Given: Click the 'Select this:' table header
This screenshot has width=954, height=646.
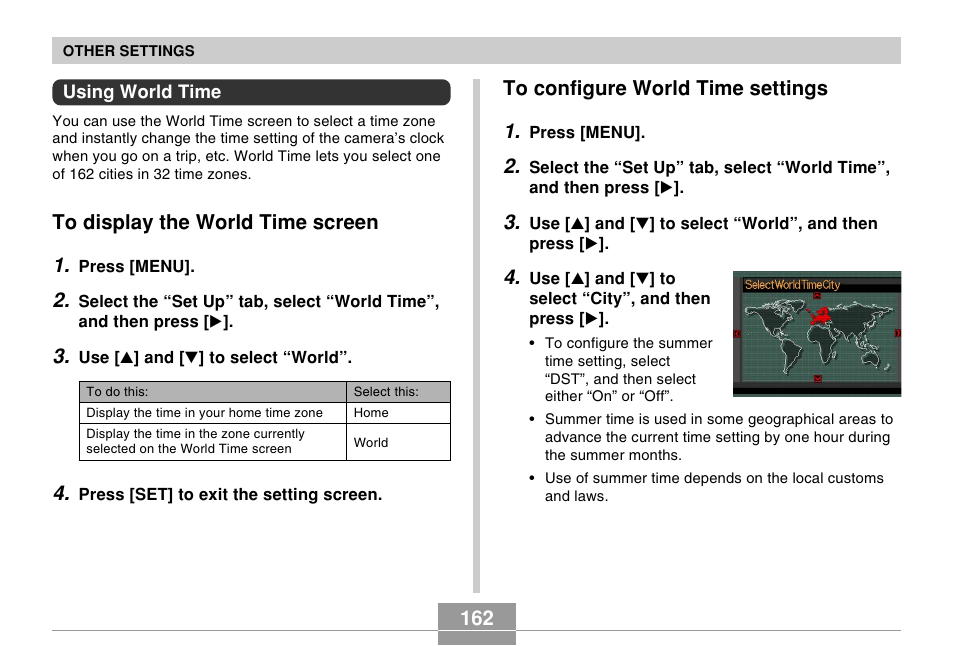Looking at the screenshot, I should (399, 392).
